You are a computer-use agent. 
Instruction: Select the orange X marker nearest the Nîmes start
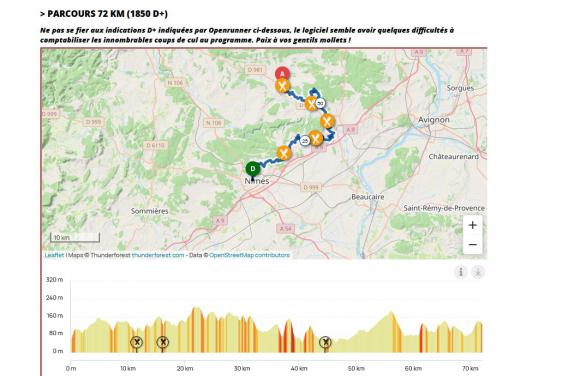click(x=284, y=153)
